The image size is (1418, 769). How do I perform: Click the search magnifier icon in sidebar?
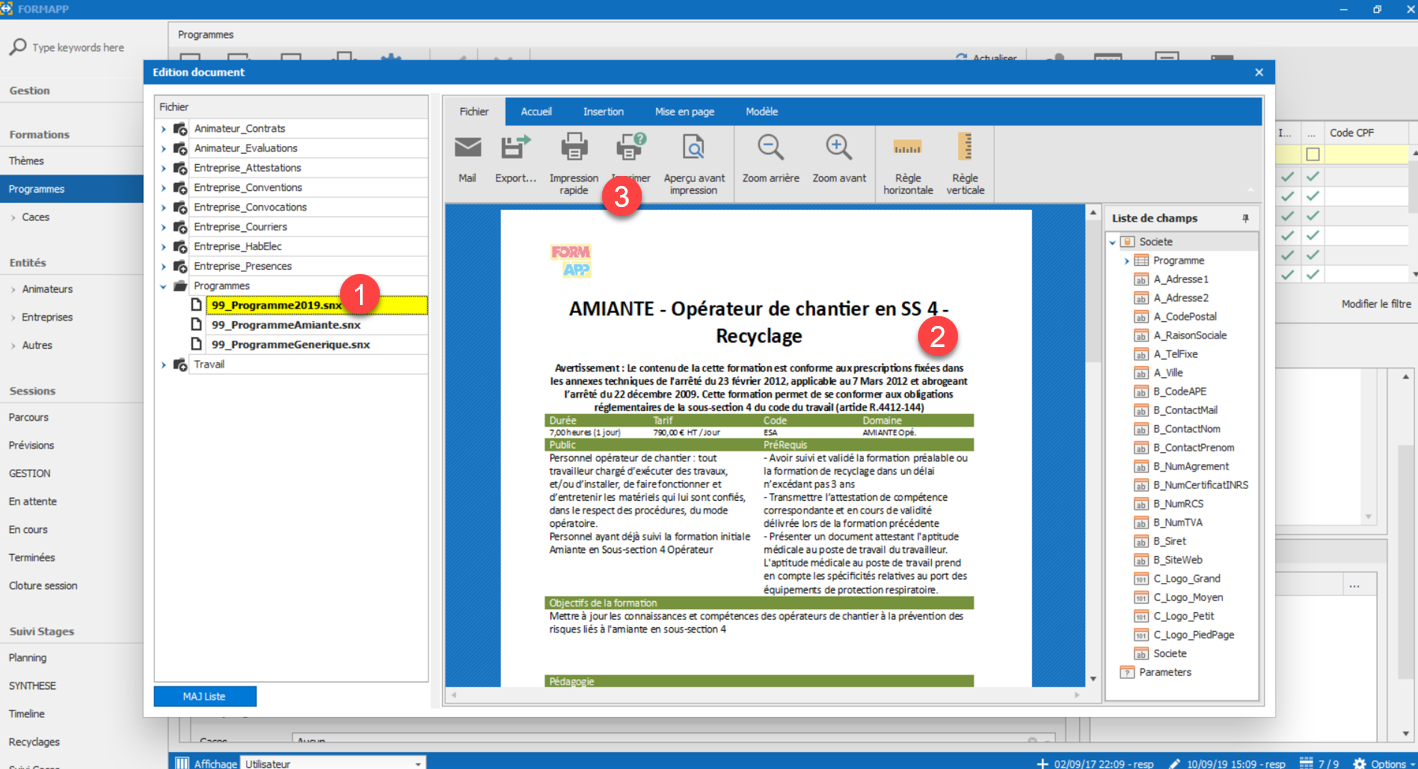(x=18, y=47)
